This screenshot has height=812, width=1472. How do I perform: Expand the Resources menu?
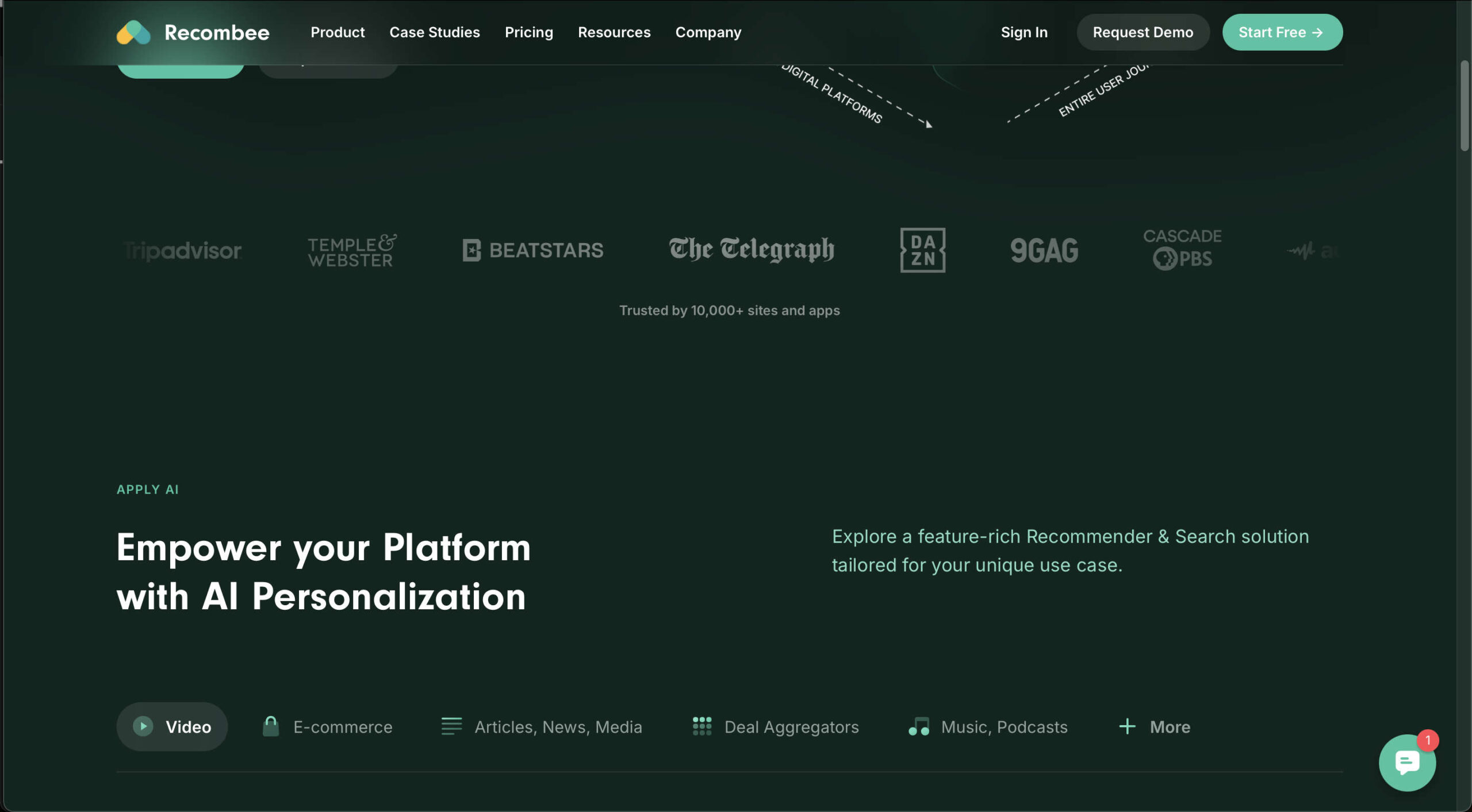pyautogui.click(x=614, y=32)
